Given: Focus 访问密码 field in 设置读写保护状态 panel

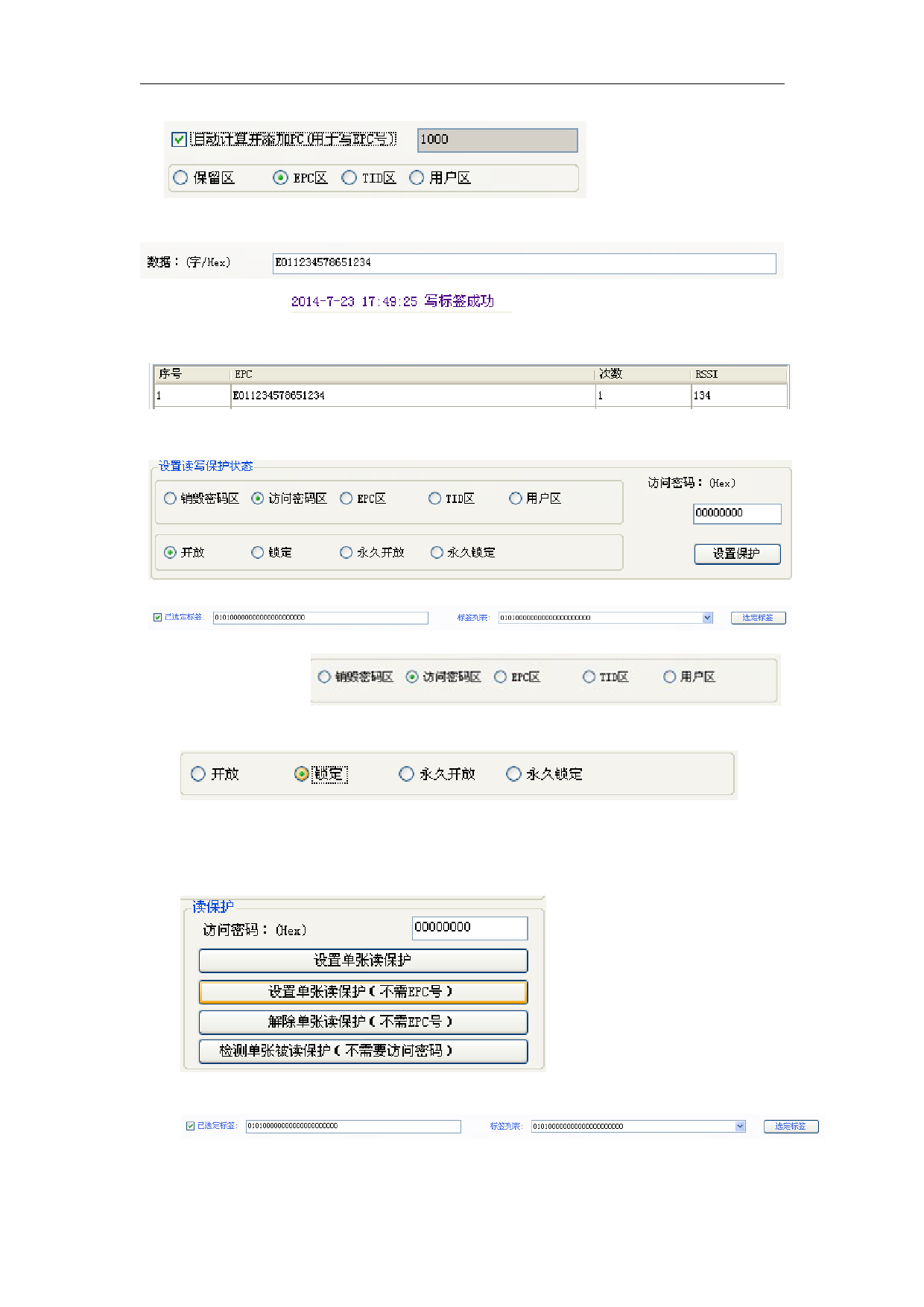Looking at the screenshot, I should pos(736,513).
